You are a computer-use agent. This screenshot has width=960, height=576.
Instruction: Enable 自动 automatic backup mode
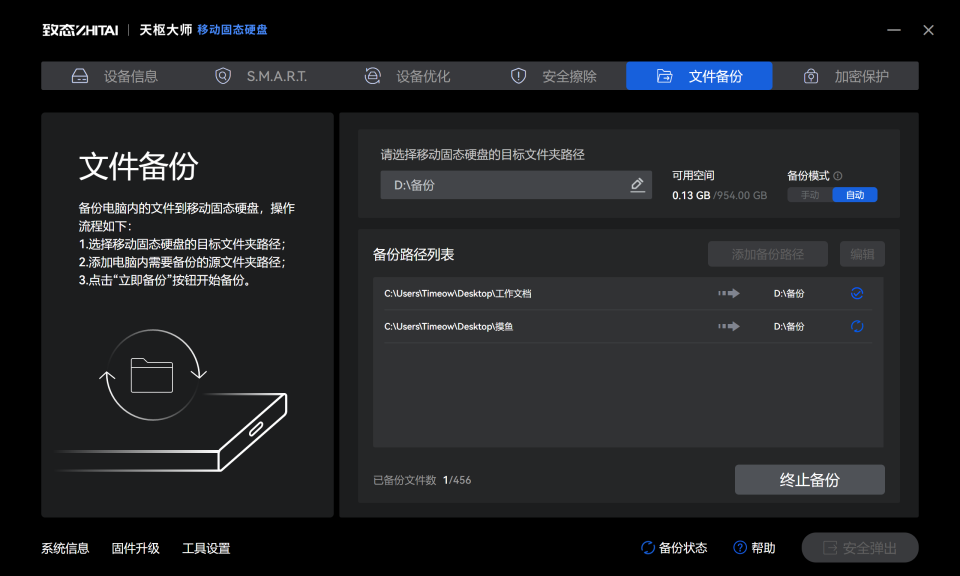click(855, 195)
